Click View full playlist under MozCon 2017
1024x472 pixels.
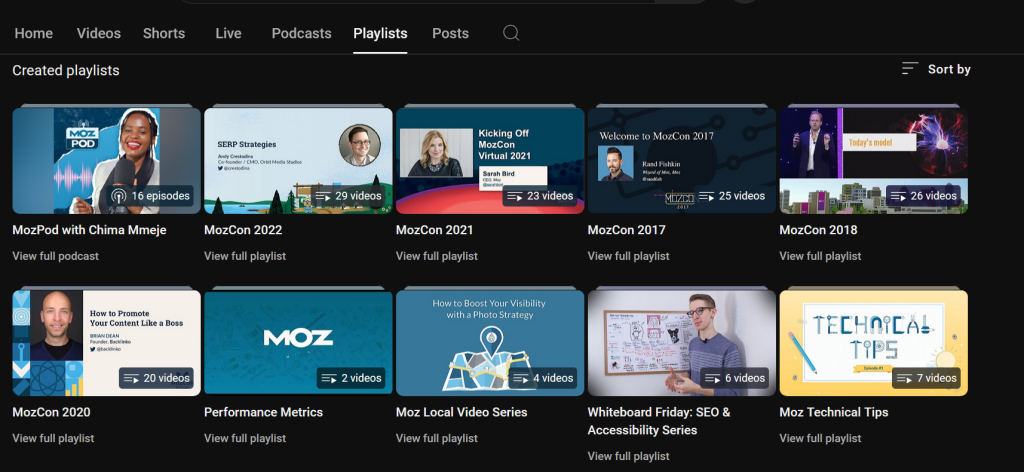(628, 256)
